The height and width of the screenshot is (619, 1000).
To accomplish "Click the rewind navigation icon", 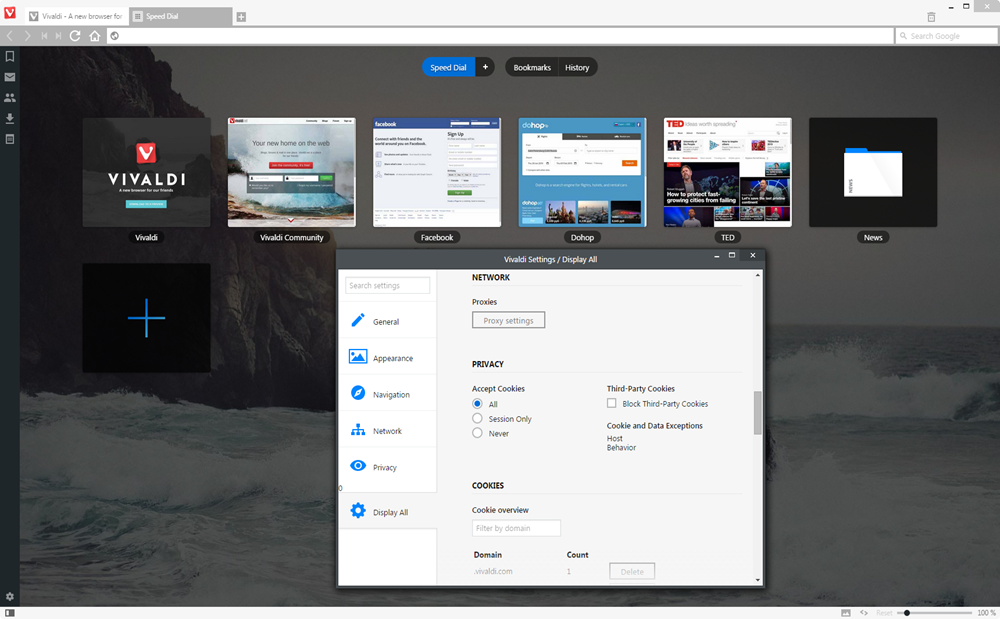I will 44,36.
